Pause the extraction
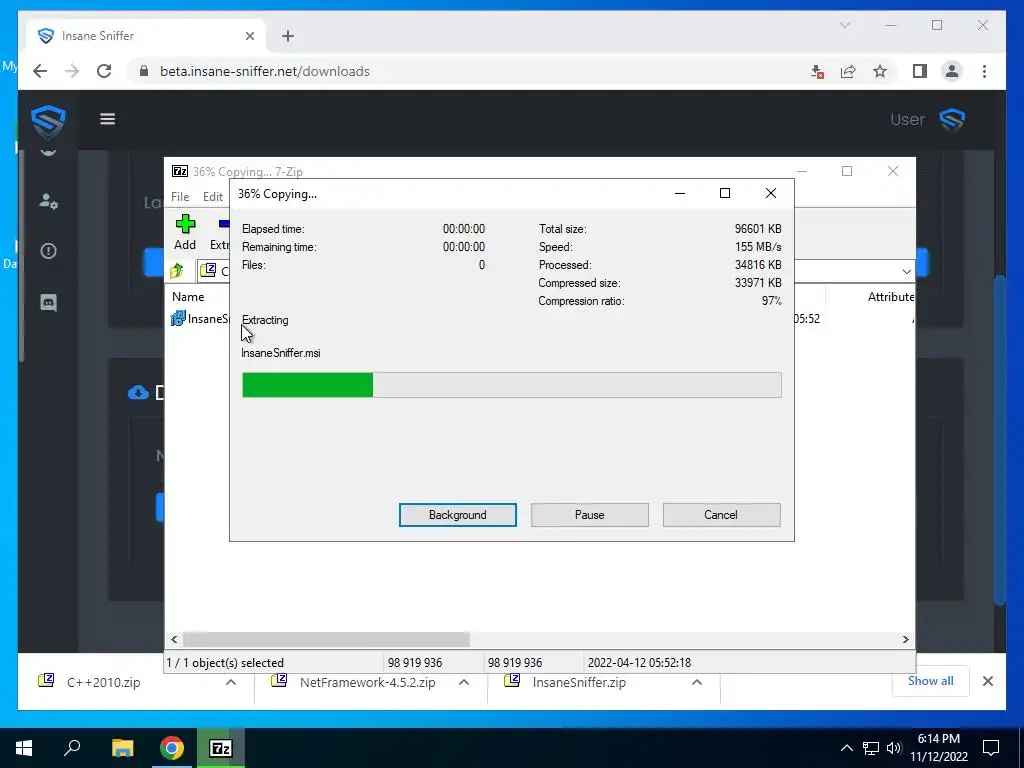Viewport: 1024px width, 768px height. (x=589, y=515)
